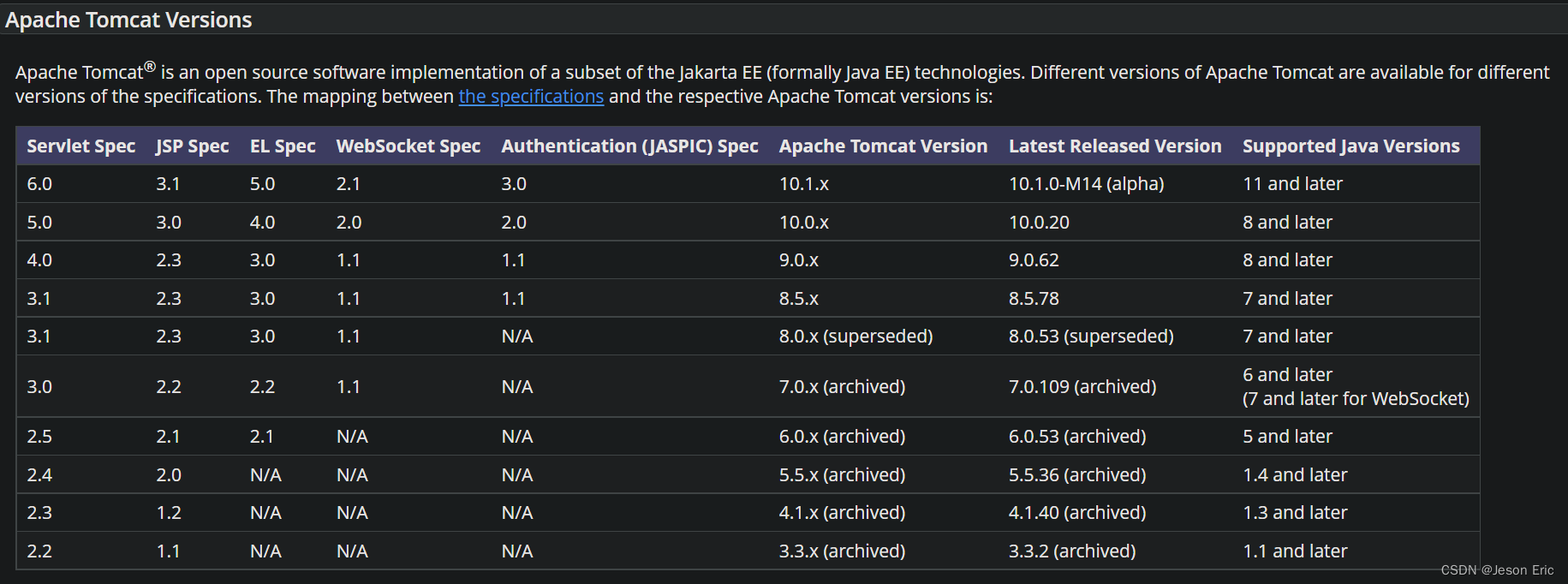Image resolution: width=1568 pixels, height=584 pixels.
Task: Open 'the specifications' hyperlink
Action: 531,97
